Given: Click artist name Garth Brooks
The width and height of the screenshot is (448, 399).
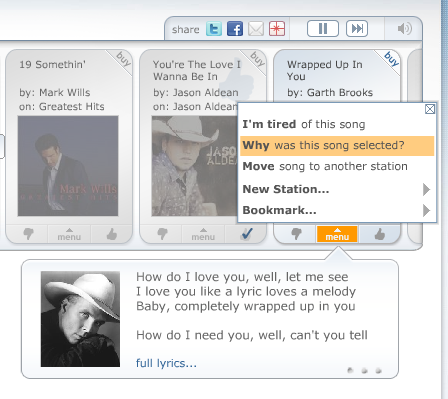Looking at the screenshot, I should [x=340, y=92].
